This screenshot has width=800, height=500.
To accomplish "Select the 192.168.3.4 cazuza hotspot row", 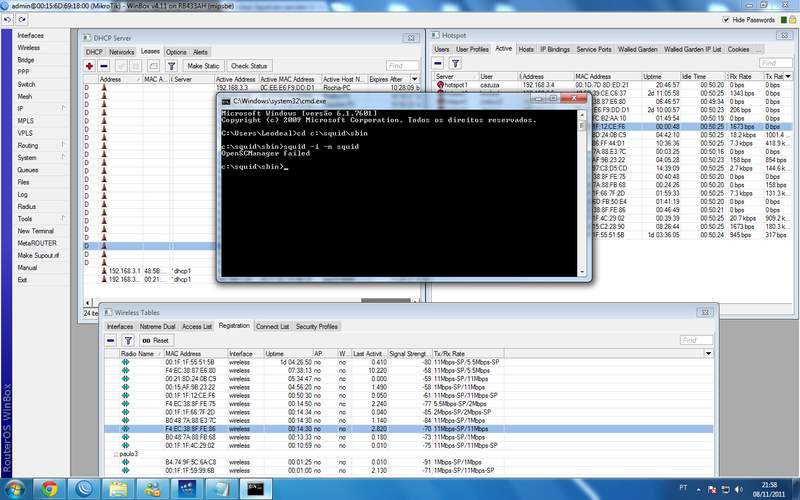I will (x=612, y=85).
